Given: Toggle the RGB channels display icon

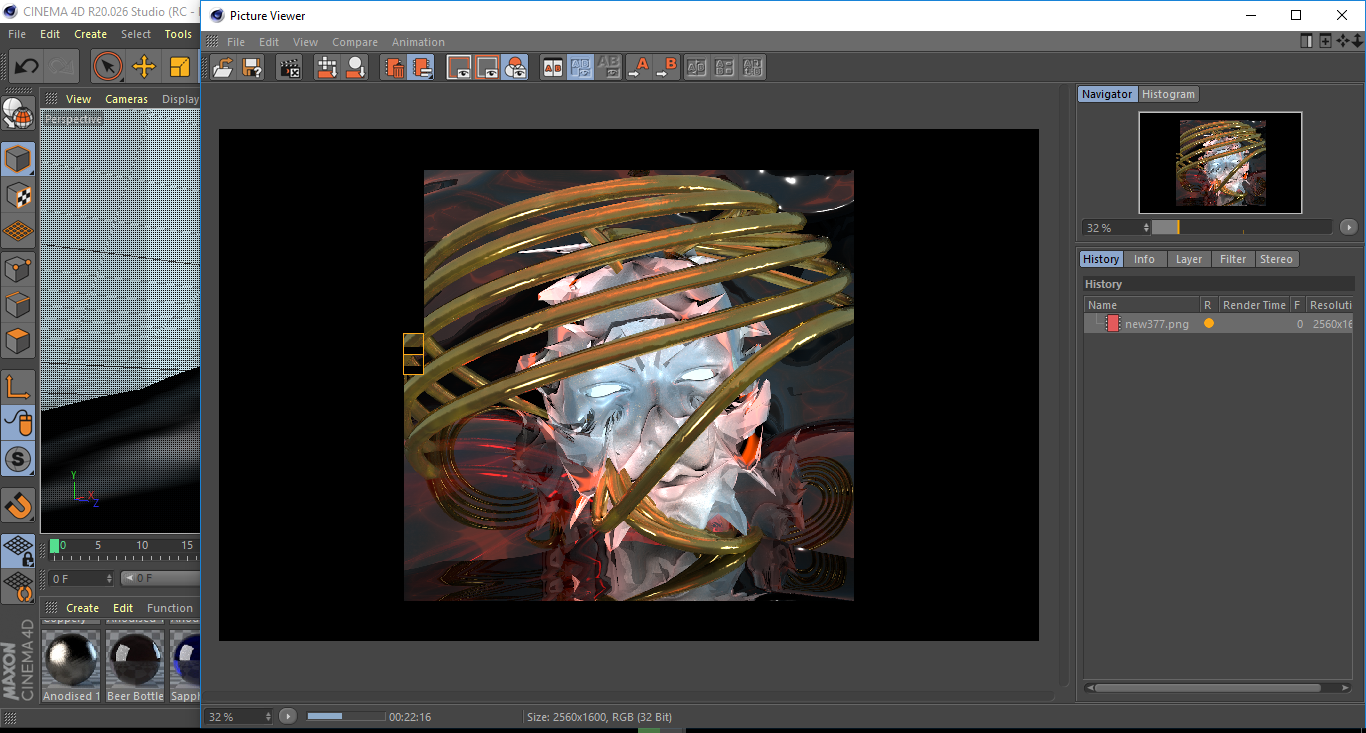Looking at the screenshot, I should pyautogui.click(x=515, y=68).
